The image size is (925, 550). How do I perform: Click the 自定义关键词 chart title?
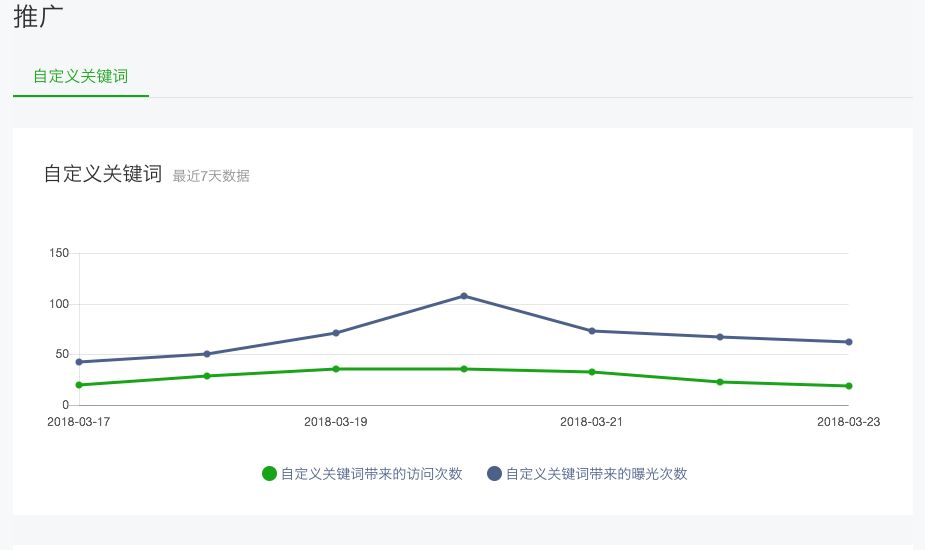click(x=103, y=173)
